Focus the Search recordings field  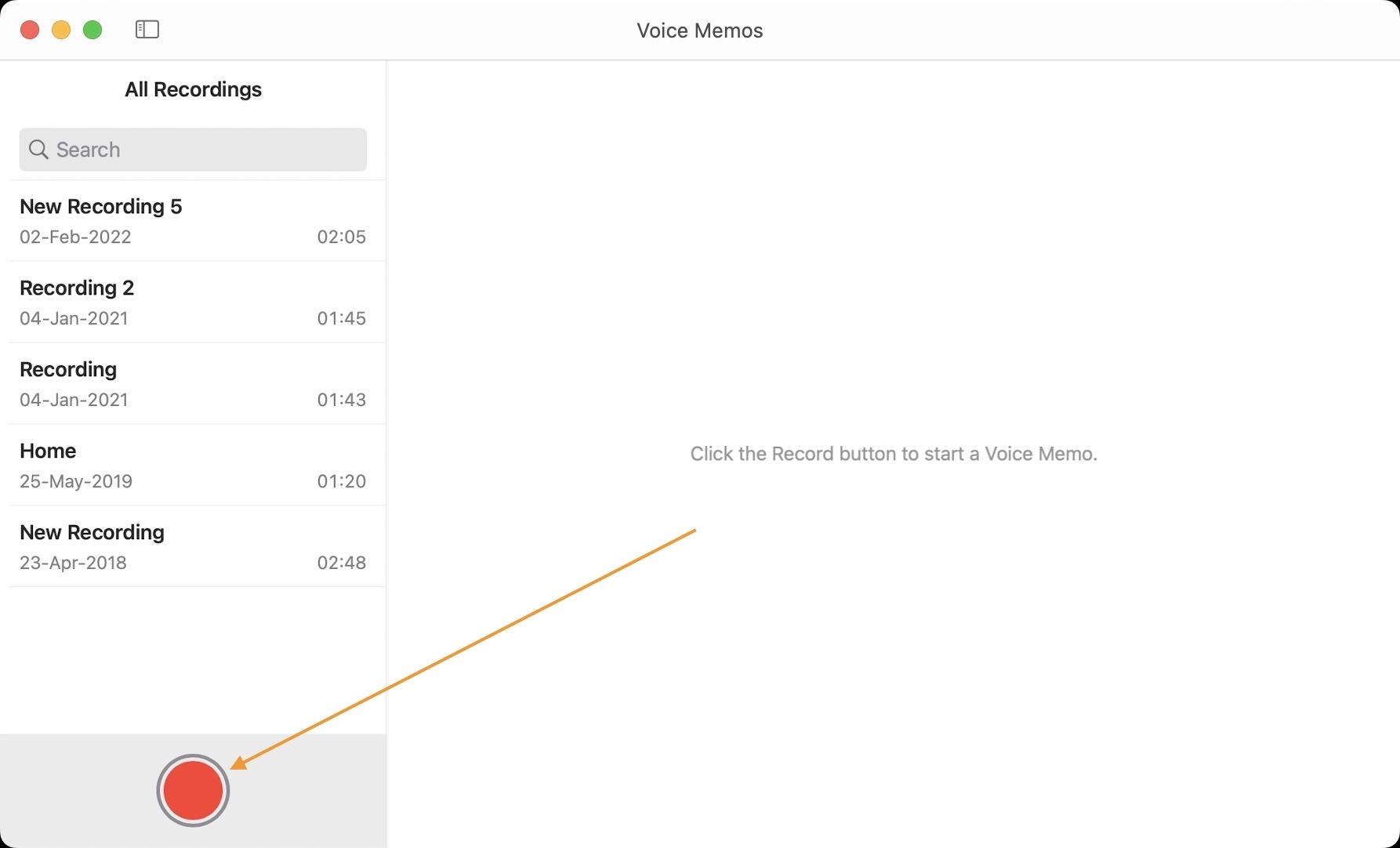pos(204,150)
